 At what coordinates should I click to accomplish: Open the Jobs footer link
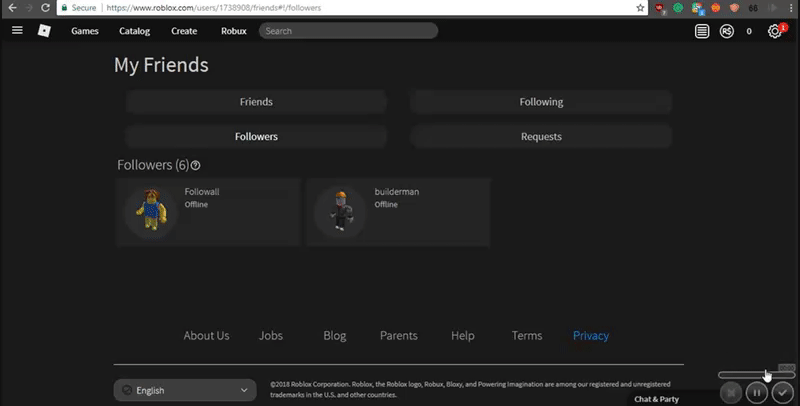(x=270, y=336)
